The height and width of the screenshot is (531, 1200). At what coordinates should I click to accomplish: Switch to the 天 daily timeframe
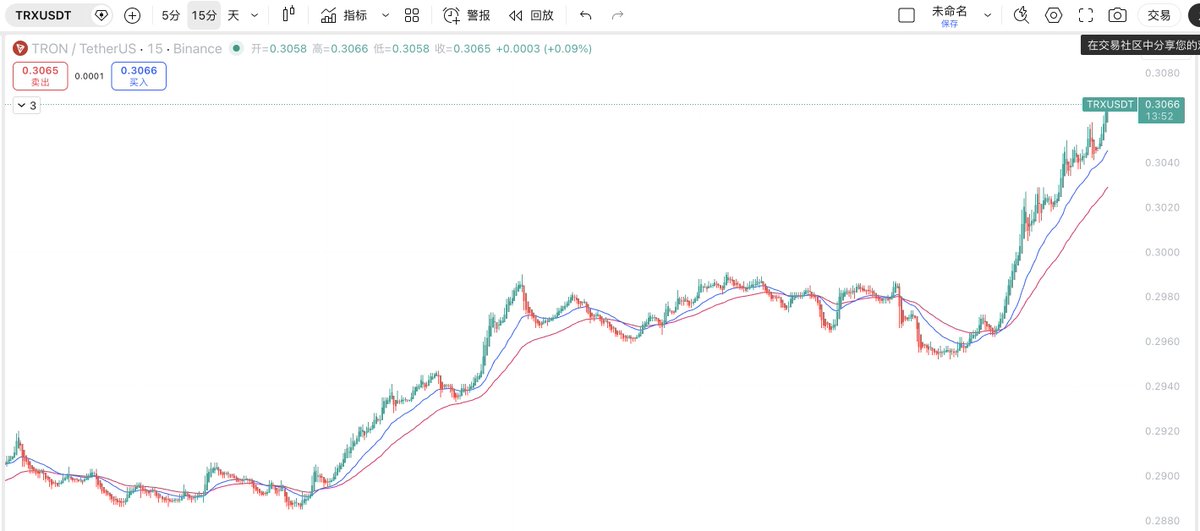[x=234, y=16]
